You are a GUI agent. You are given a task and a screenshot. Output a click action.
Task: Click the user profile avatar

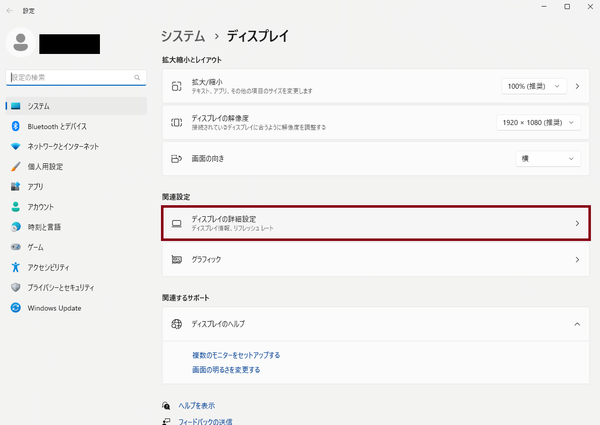coord(19,43)
